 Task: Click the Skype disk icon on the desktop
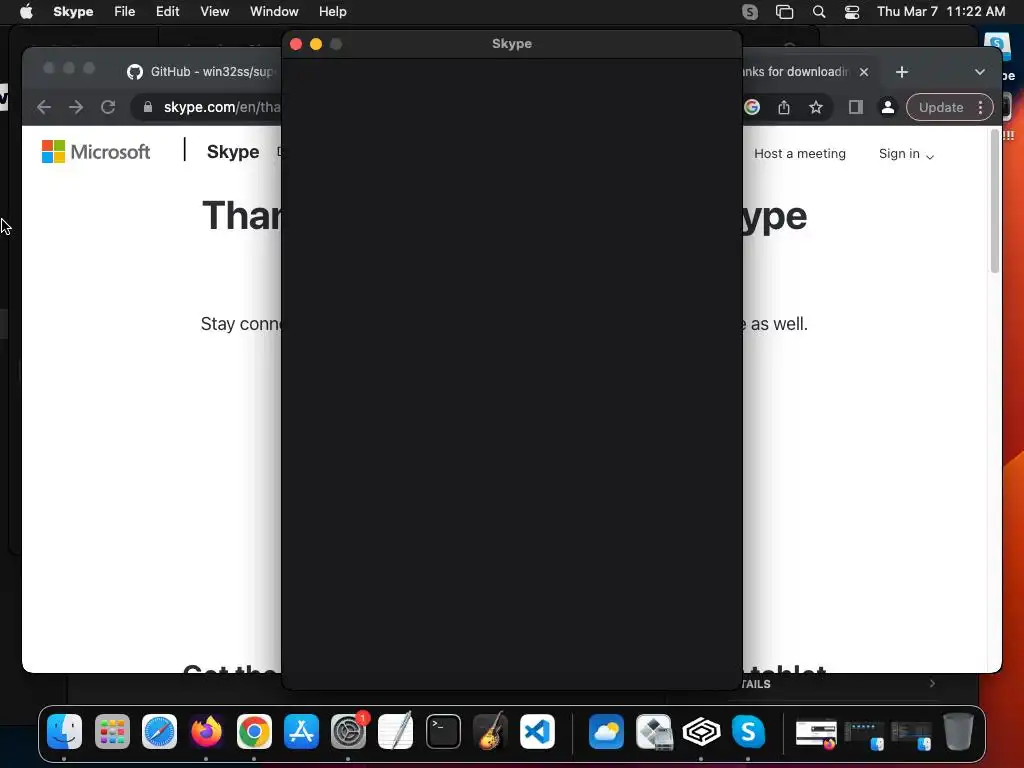[998, 46]
